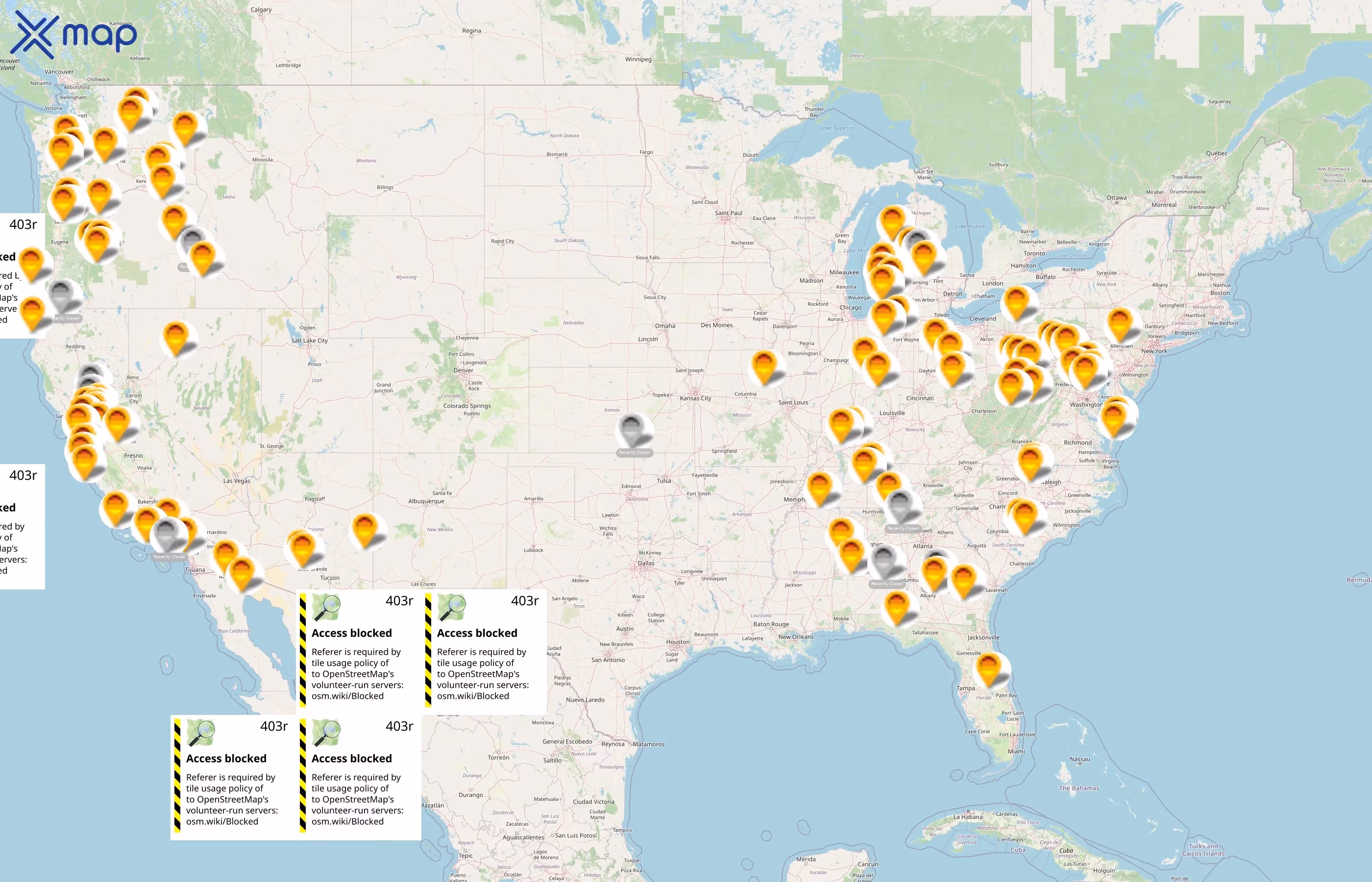
Task: Click the Recently Closed label near Birmingham, Alabama
Action: [886, 584]
